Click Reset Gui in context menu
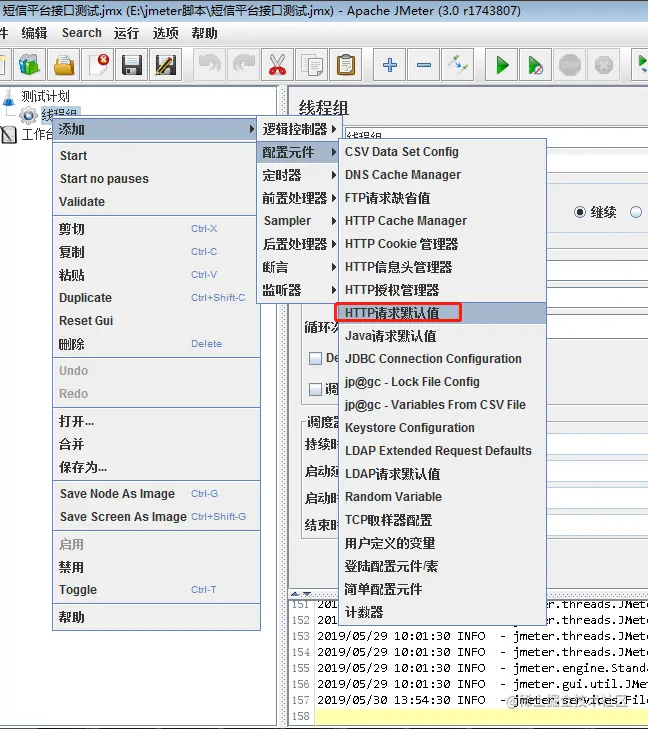 [x=156, y=320]
